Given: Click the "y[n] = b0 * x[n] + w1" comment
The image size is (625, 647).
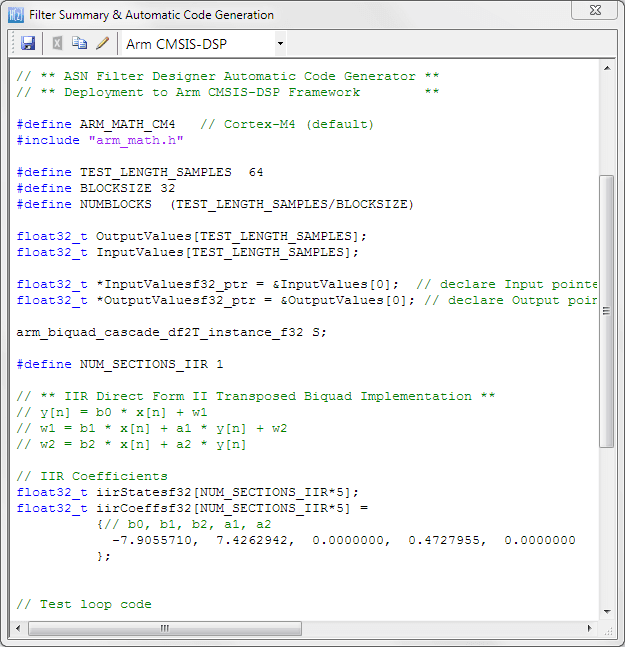Looking at the screenshot, I should 112,412.
